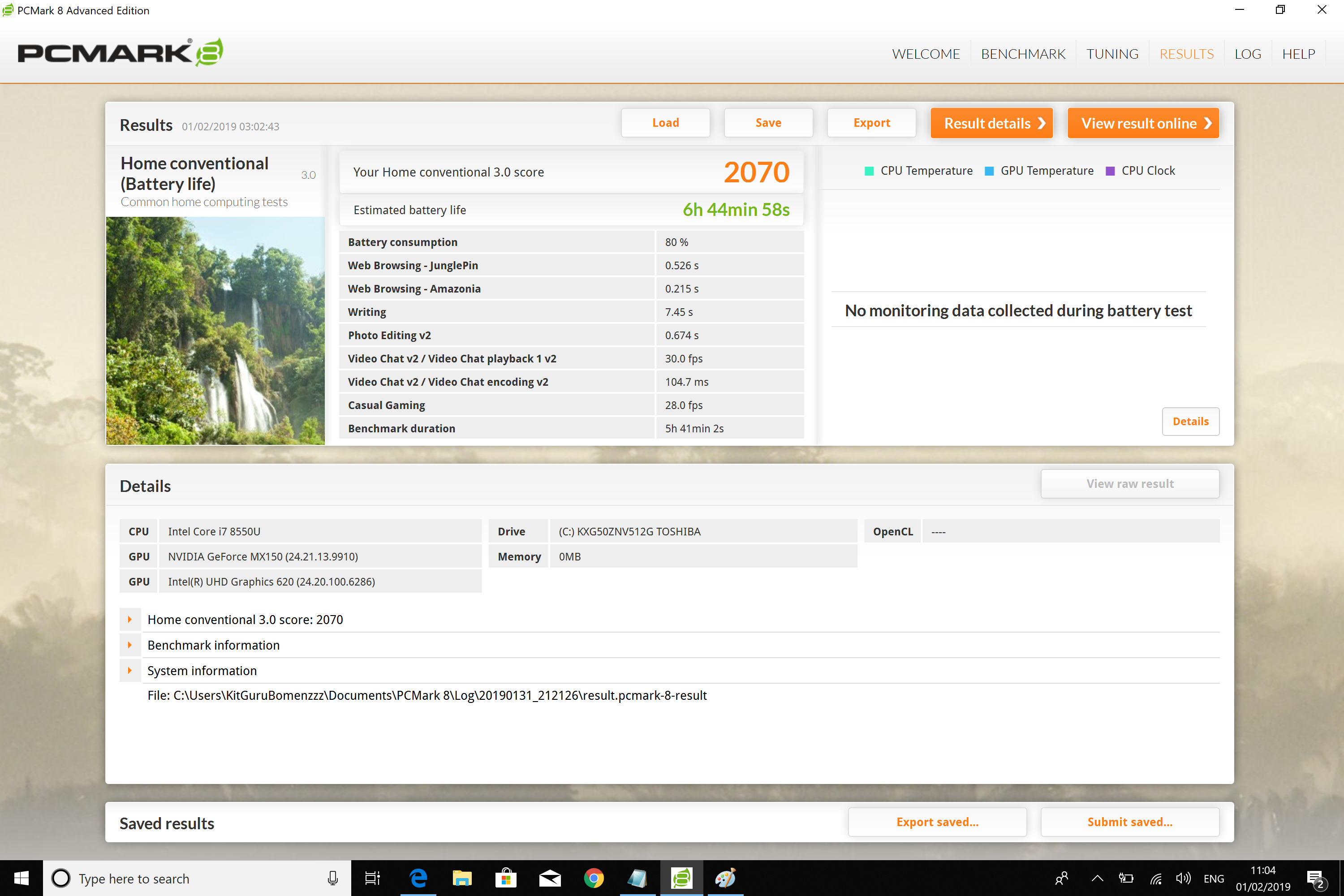Image resolution: width=1344 pixels, height=896 pixels.
Task: Open Microsoft Store taskbar icon
Action: click(x=506, y=878)
